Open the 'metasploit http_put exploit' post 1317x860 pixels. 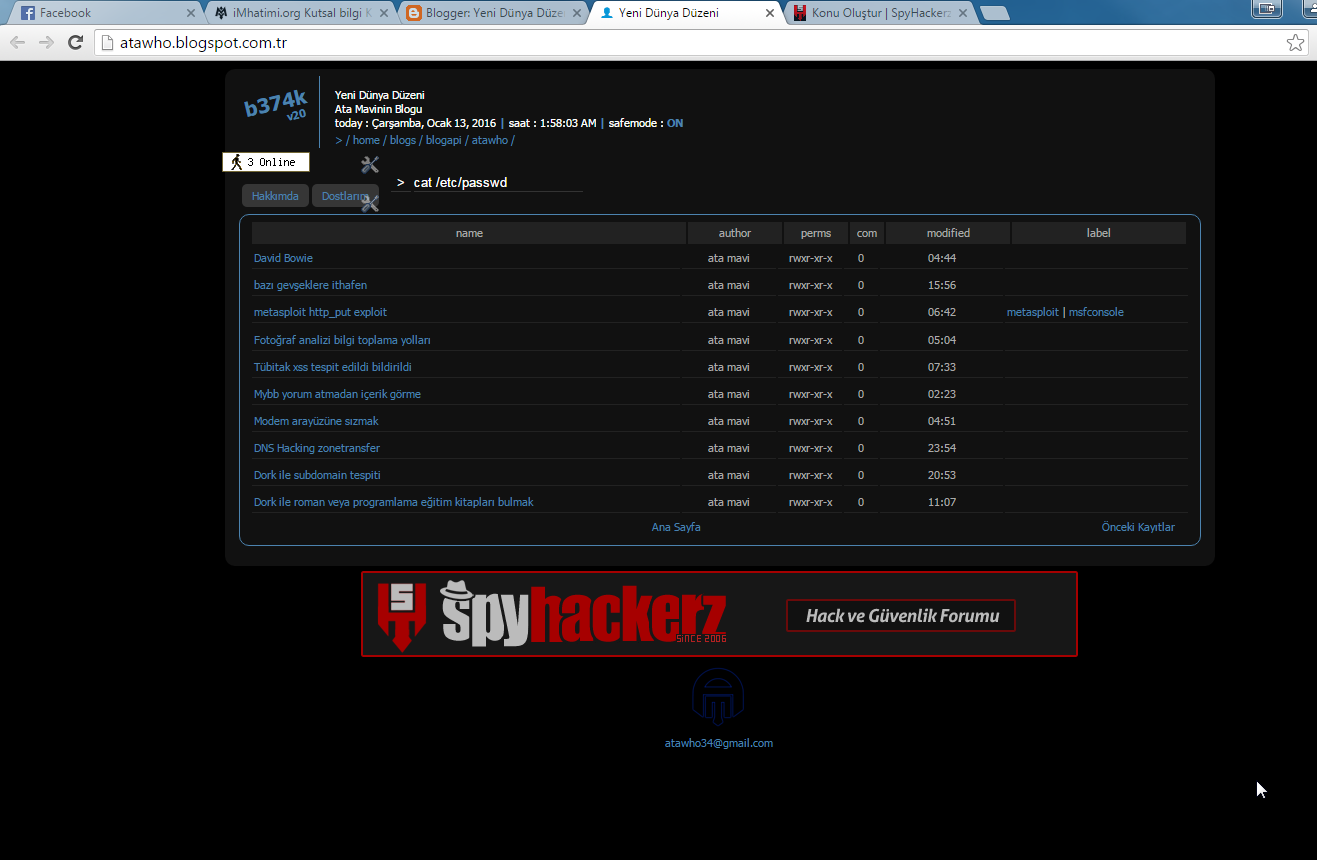[x=320, y=312]
